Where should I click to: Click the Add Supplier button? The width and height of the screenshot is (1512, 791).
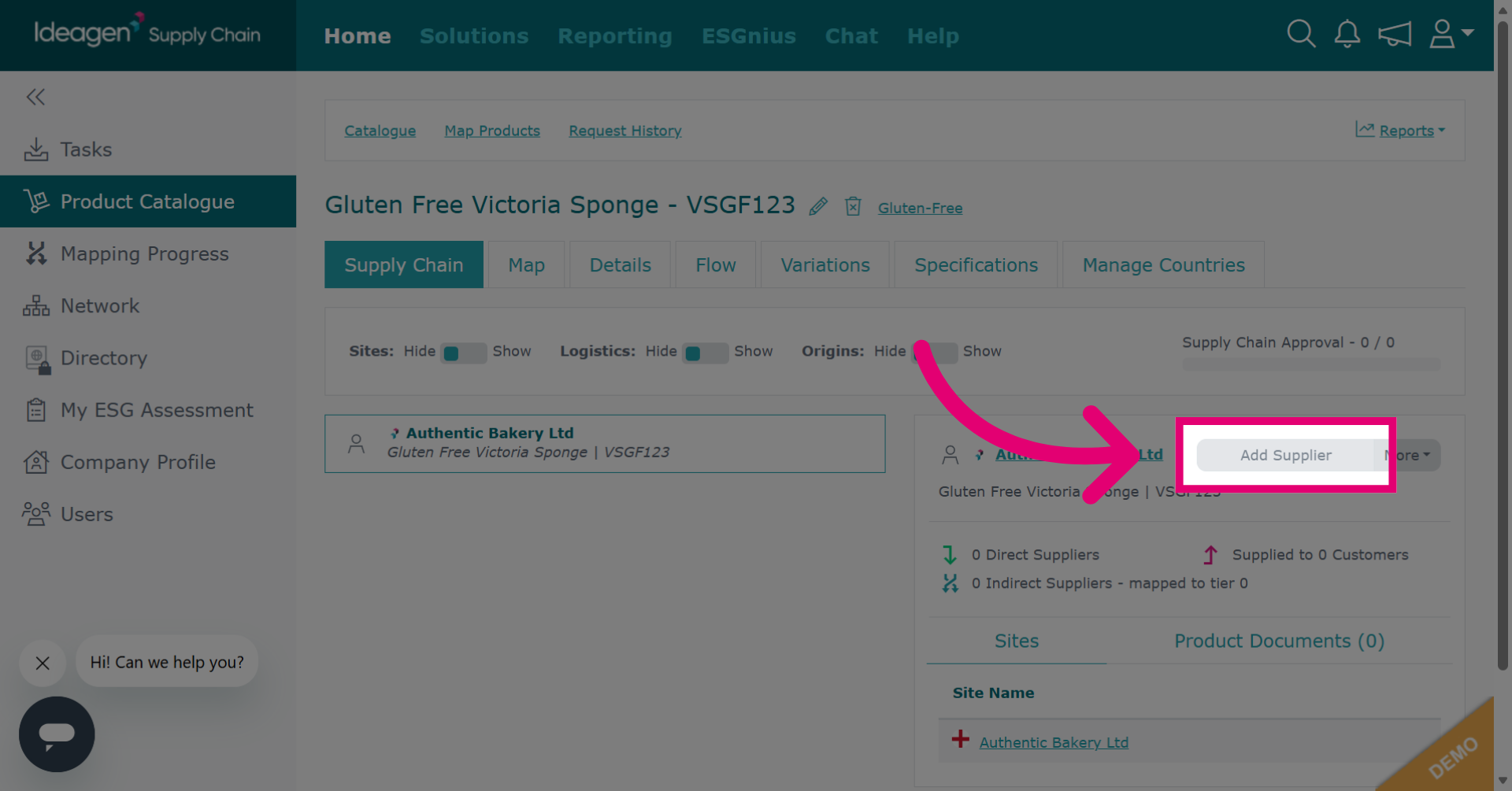[x=1285, y=455]
